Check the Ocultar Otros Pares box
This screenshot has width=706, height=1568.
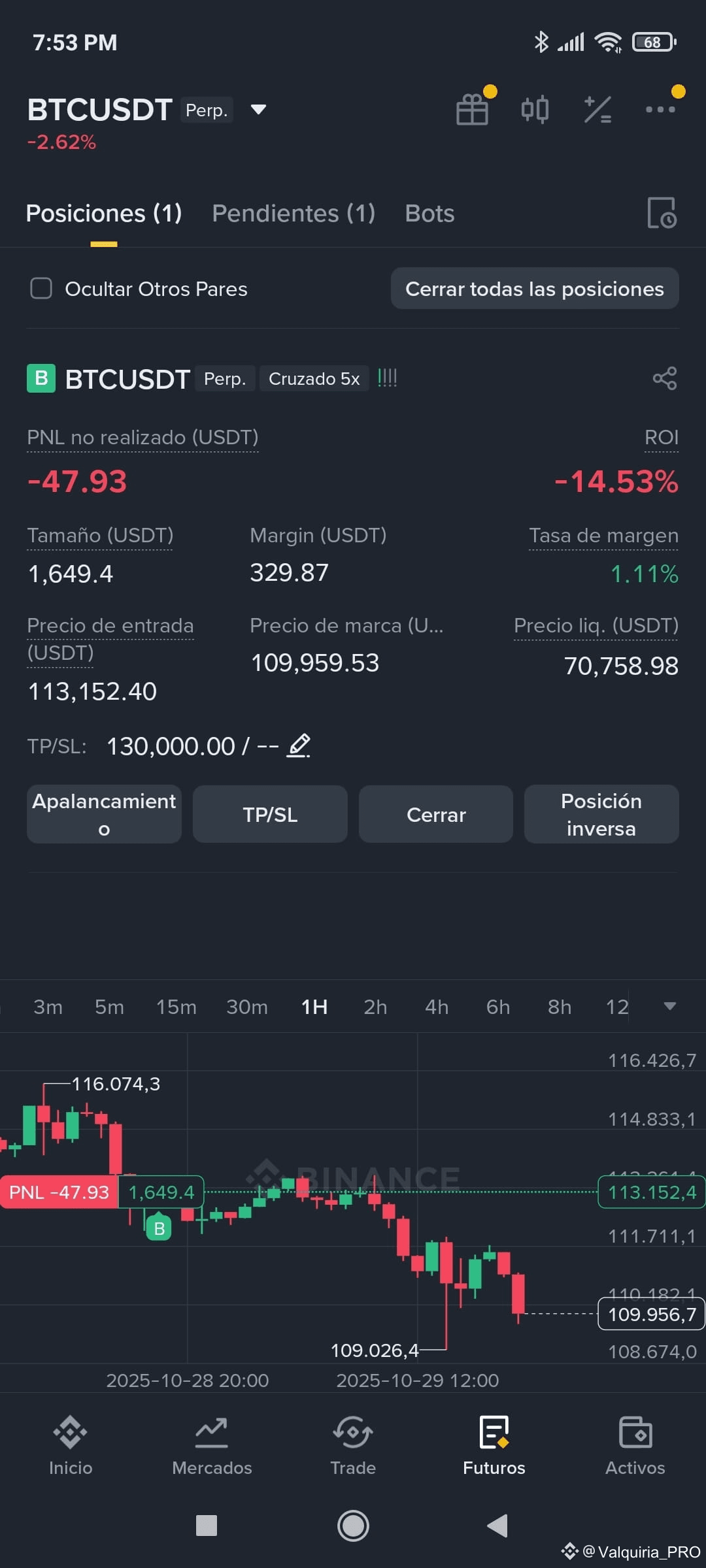click(41, 288)
